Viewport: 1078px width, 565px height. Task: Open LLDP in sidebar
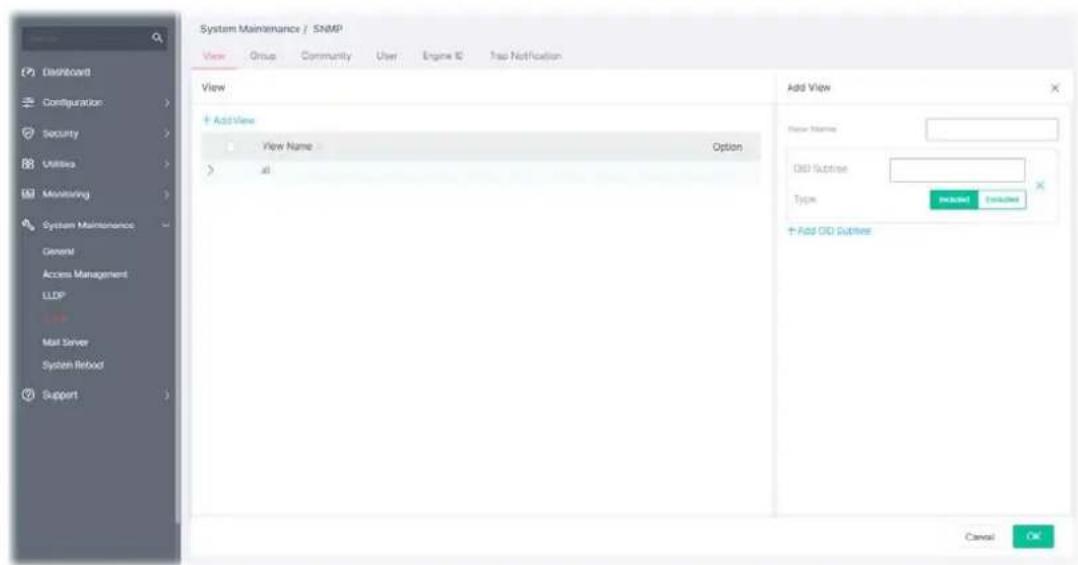tap(54, 296)
